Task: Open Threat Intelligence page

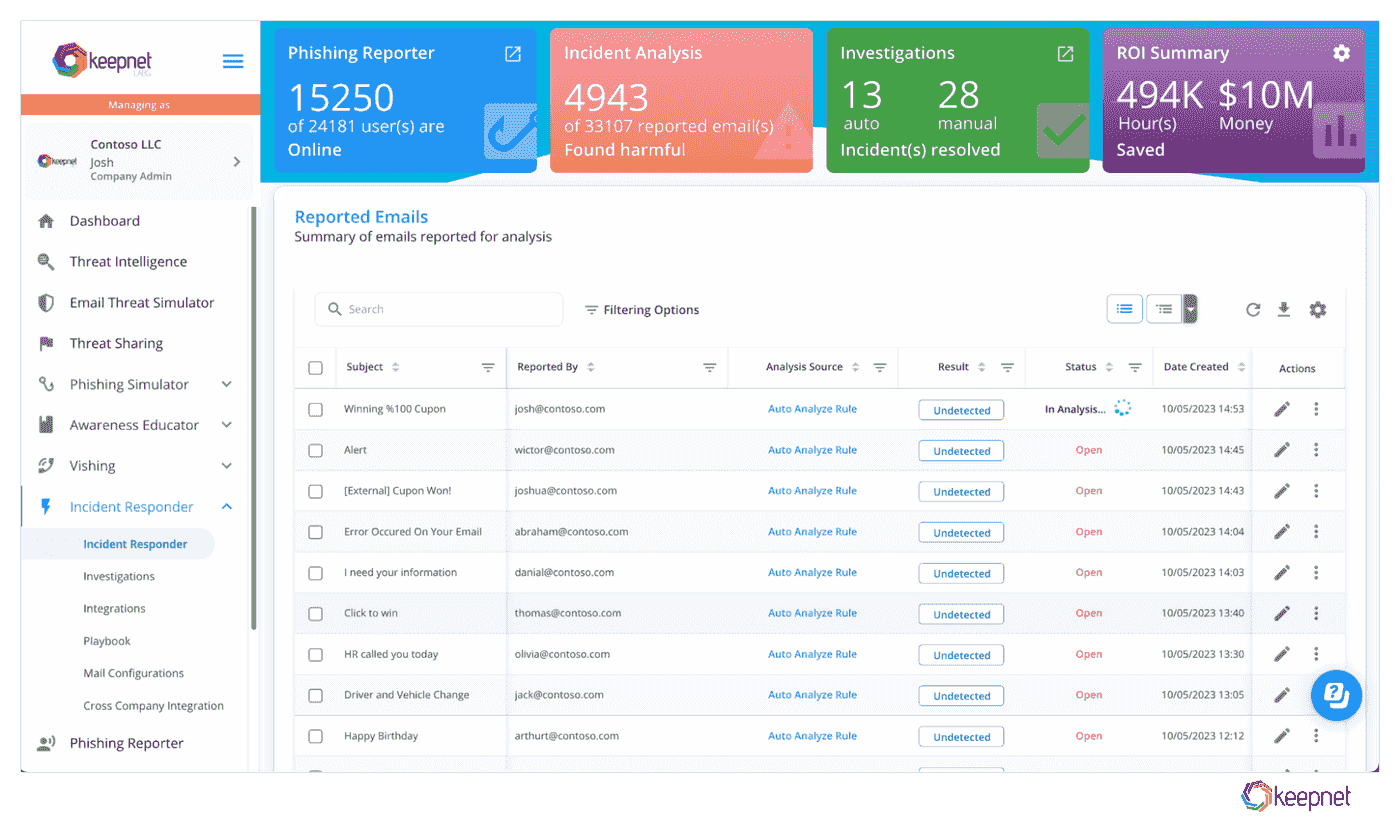Action: pos(128,262)
